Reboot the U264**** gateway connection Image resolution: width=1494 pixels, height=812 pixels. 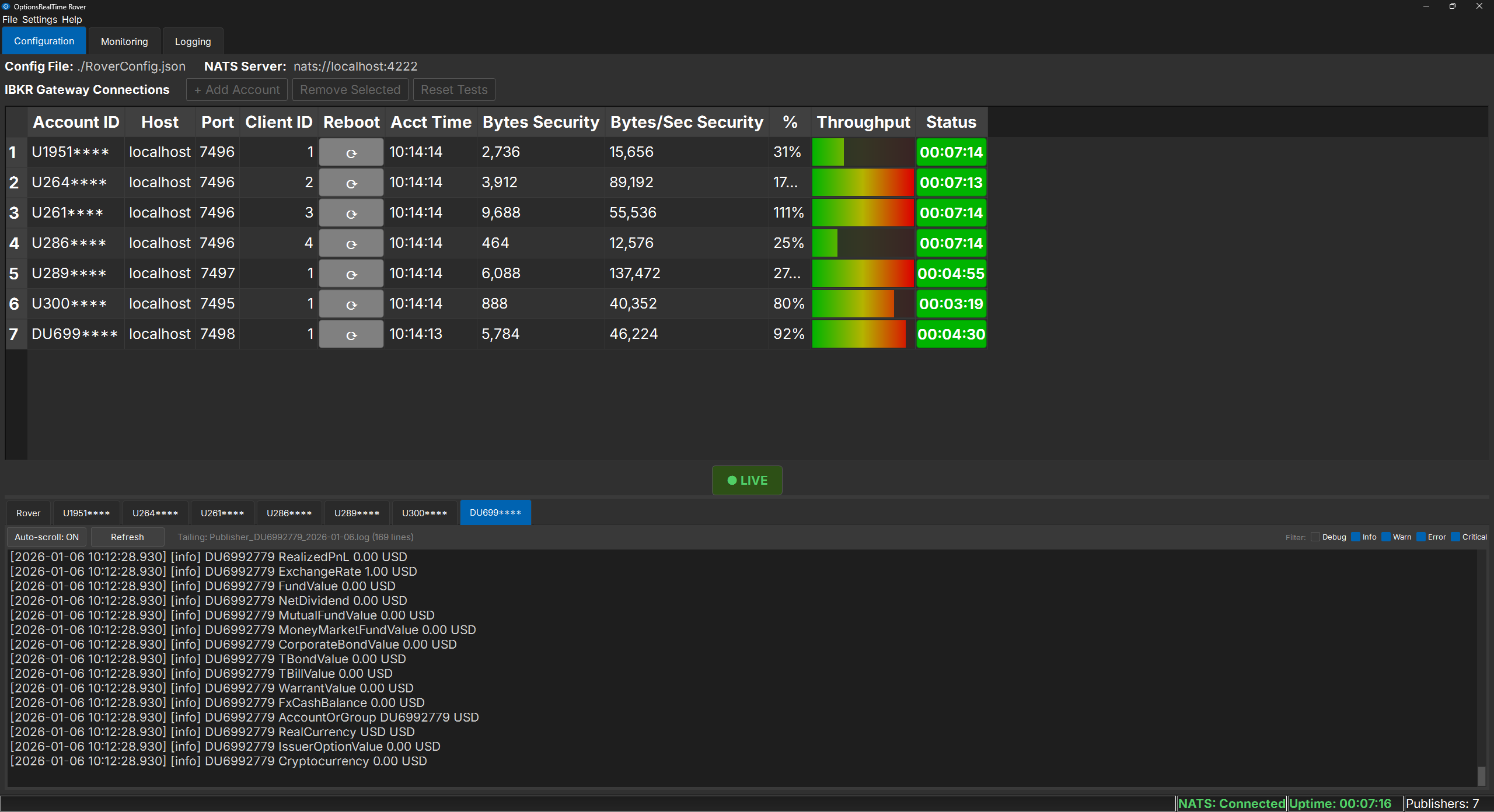[x=351, y=183]
